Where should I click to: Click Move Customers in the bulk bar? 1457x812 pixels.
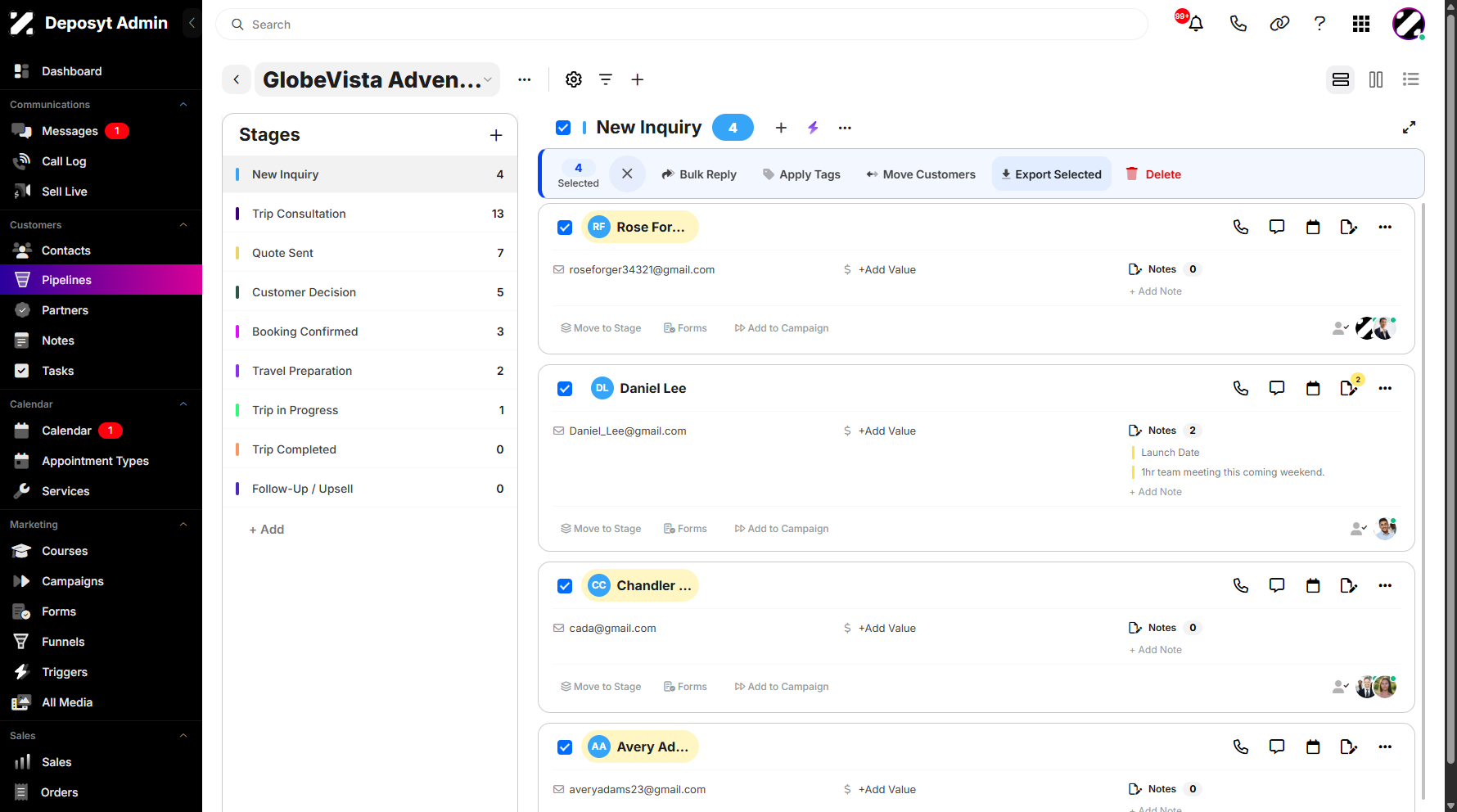click(x=921, y=174)
